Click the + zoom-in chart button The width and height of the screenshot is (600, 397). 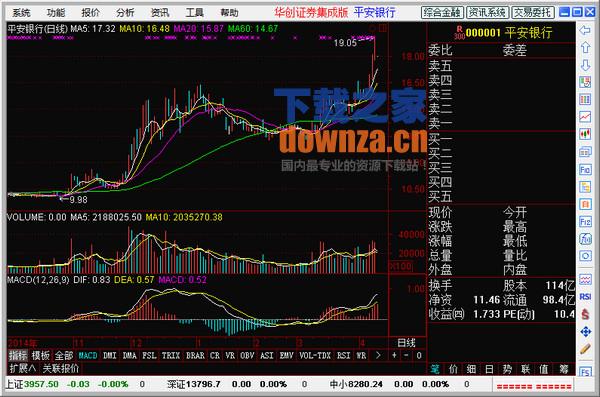pos(394,356)
